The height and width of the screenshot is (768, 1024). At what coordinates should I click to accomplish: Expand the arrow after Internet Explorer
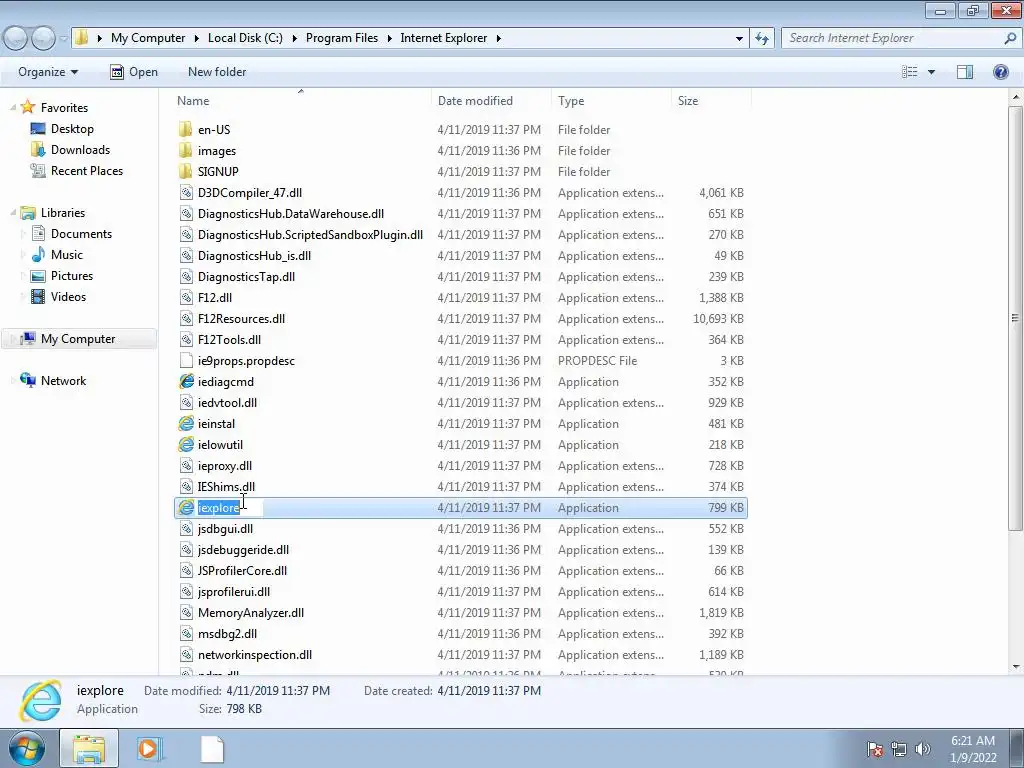click(498, 39)
